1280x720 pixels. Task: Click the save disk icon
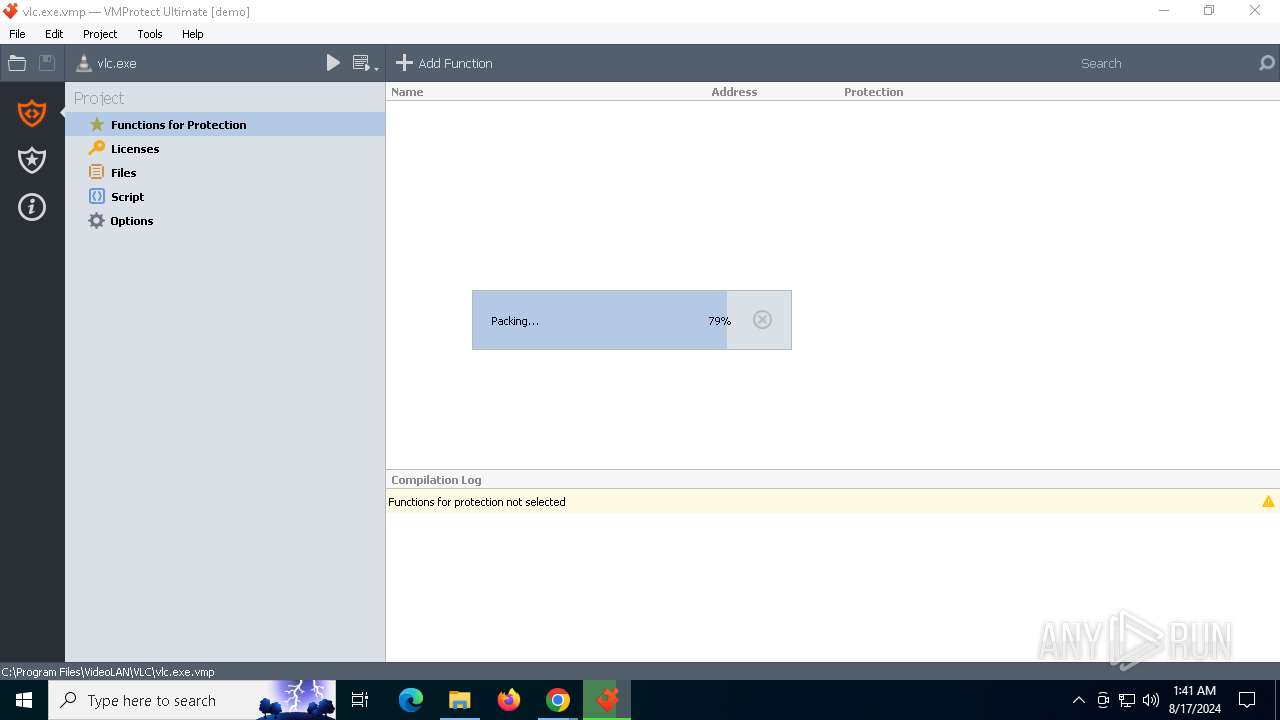click(x=47, y=63)
